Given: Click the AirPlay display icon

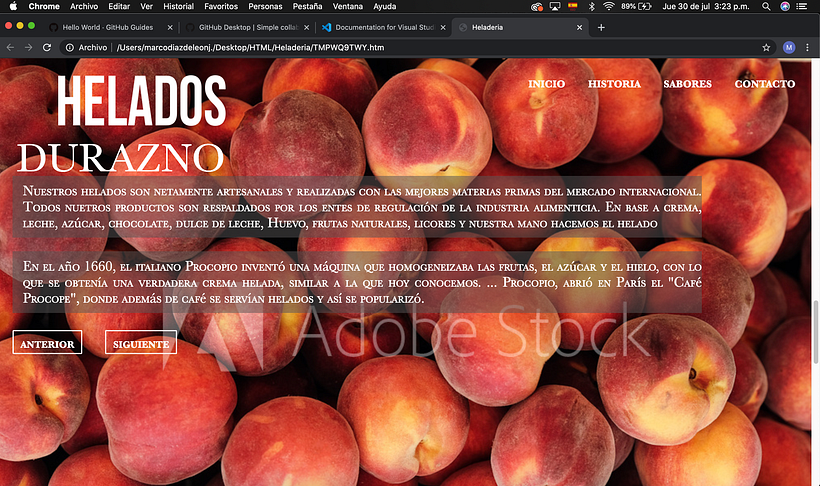Looking at the screenshot, I should (x=555, y=6).
